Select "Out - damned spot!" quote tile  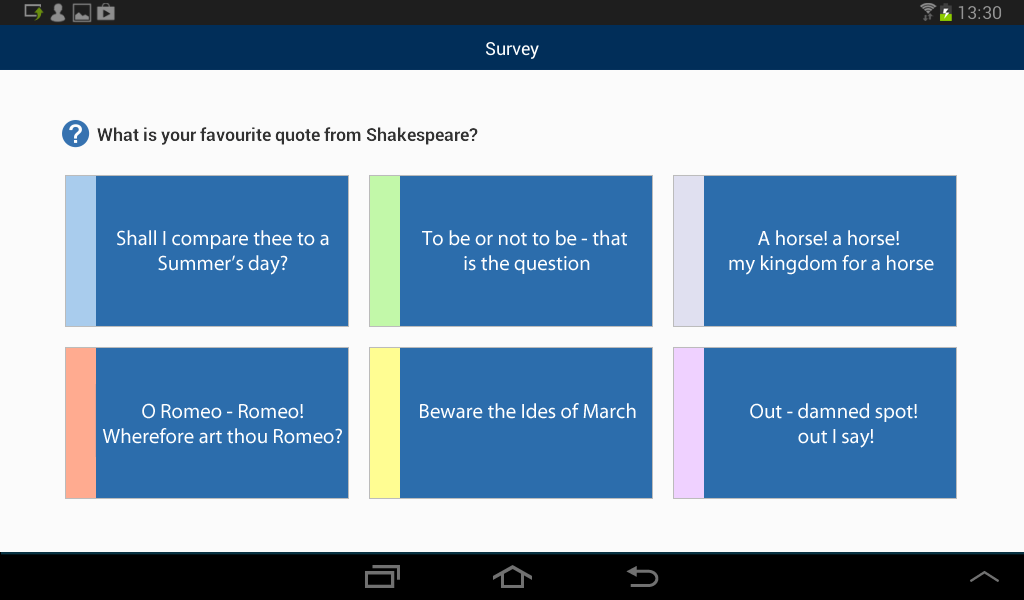tap(830, 423)
